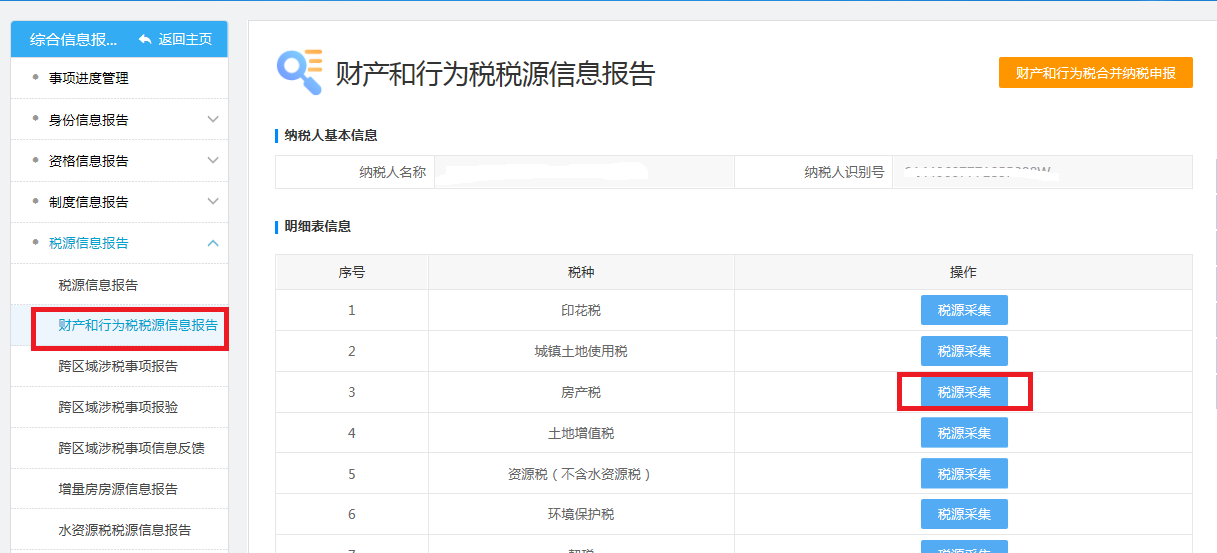Open 增量房房源信息报告 item
The image size is (1217, 553).
point(118,489)
